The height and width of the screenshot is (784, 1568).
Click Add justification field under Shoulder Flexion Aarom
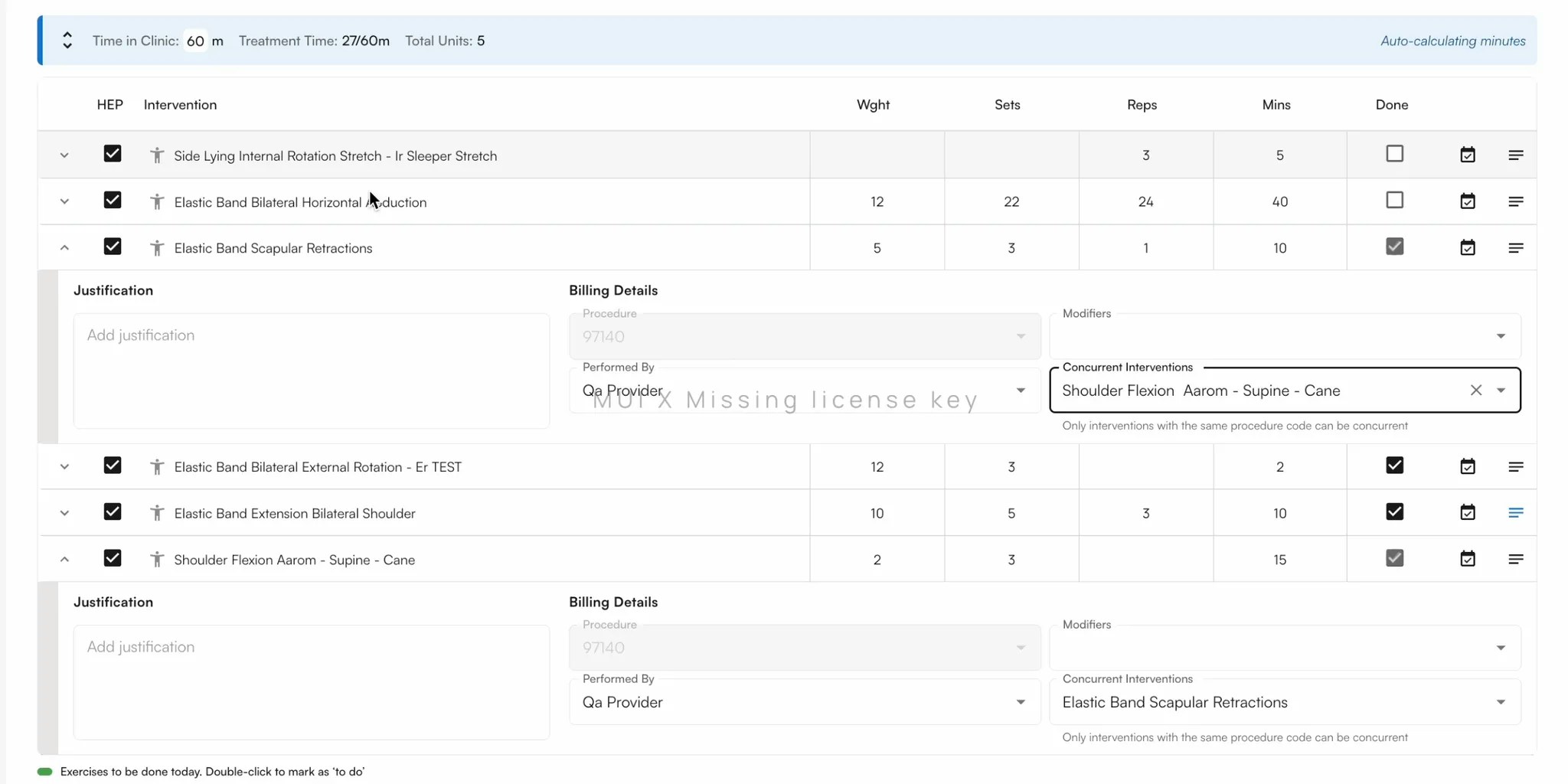pos(312,682)
